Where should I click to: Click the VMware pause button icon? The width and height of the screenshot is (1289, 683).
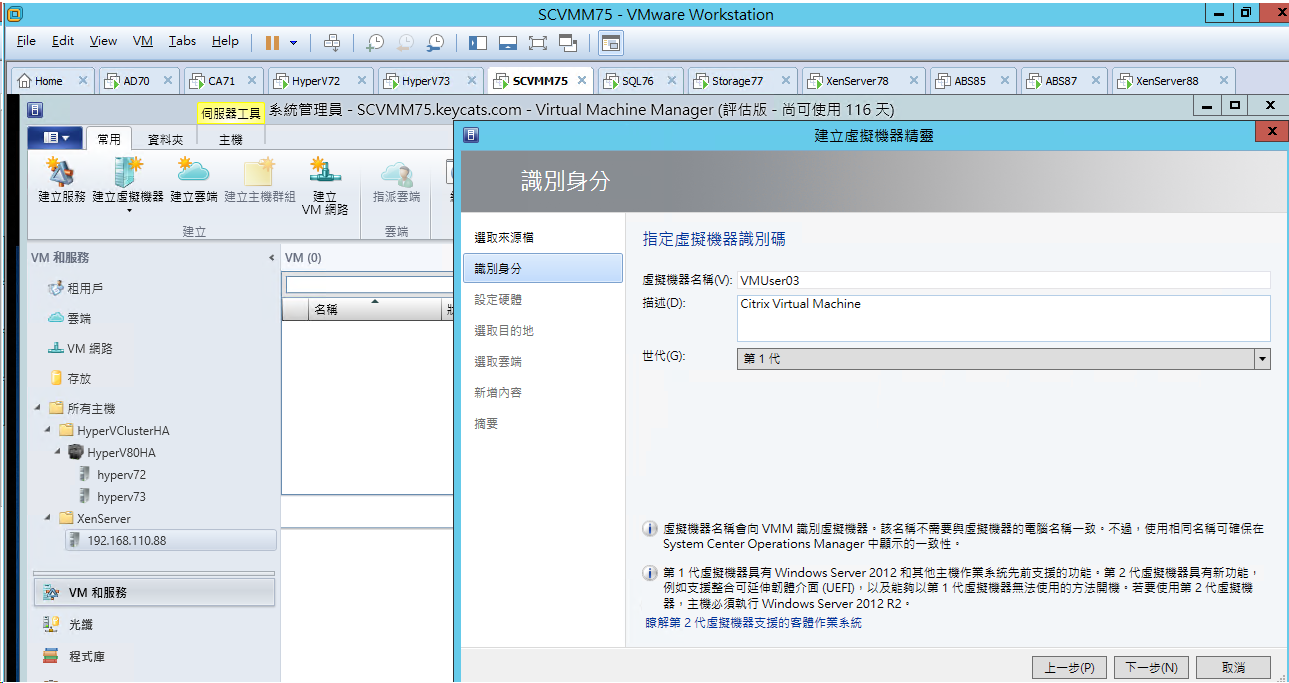click(x=272, y=42)
